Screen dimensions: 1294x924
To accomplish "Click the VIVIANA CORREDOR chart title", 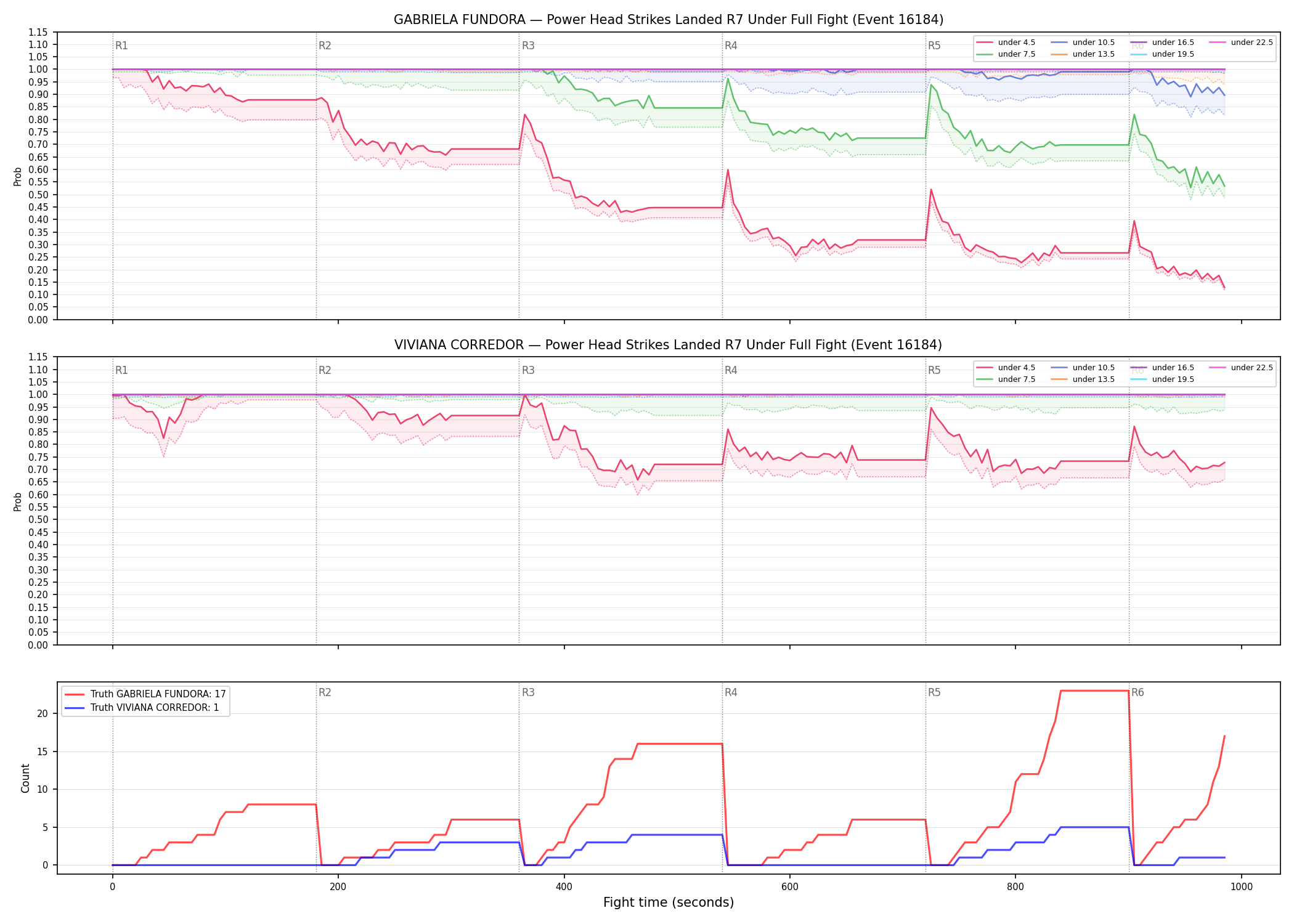I will point(669,345).
